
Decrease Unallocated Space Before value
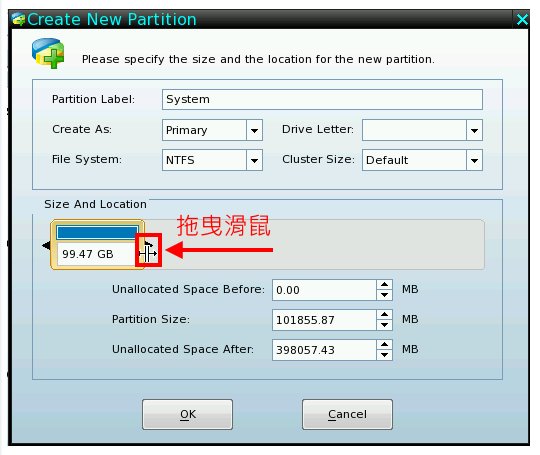tap(384, 295)
